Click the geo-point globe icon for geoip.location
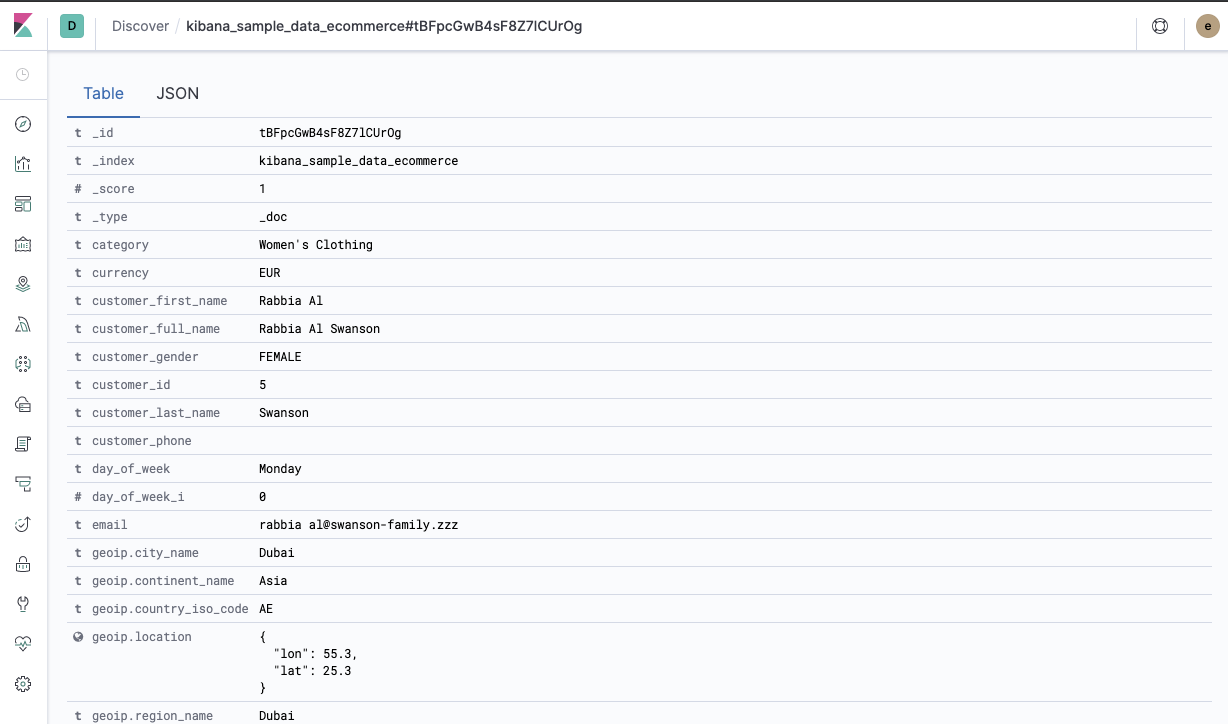This screenshot has width=1228, height=724. pos(78,637)
